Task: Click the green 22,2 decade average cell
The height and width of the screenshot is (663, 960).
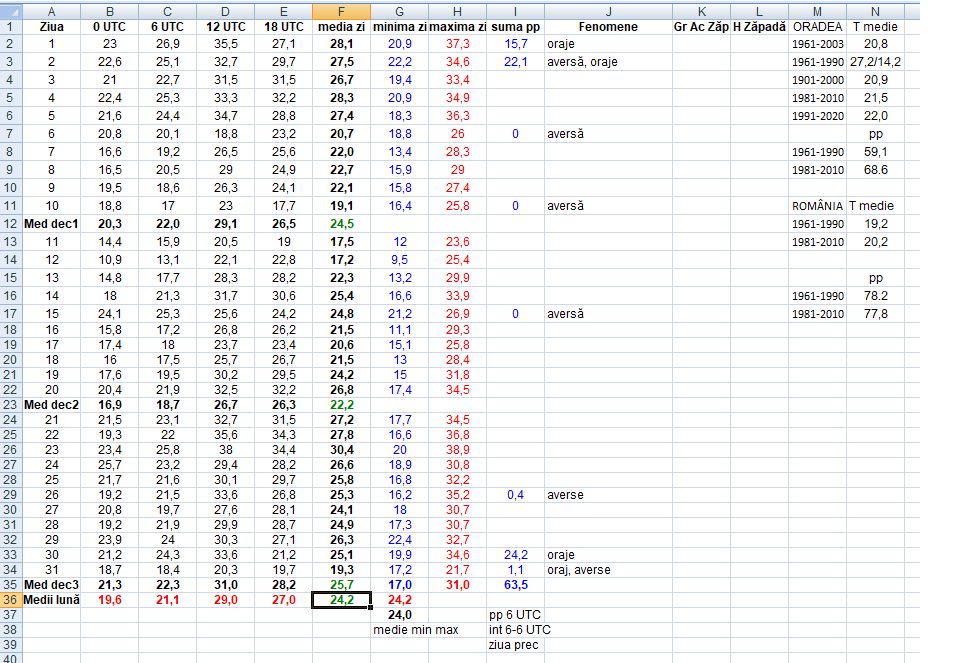Action: tap(341, 405)
